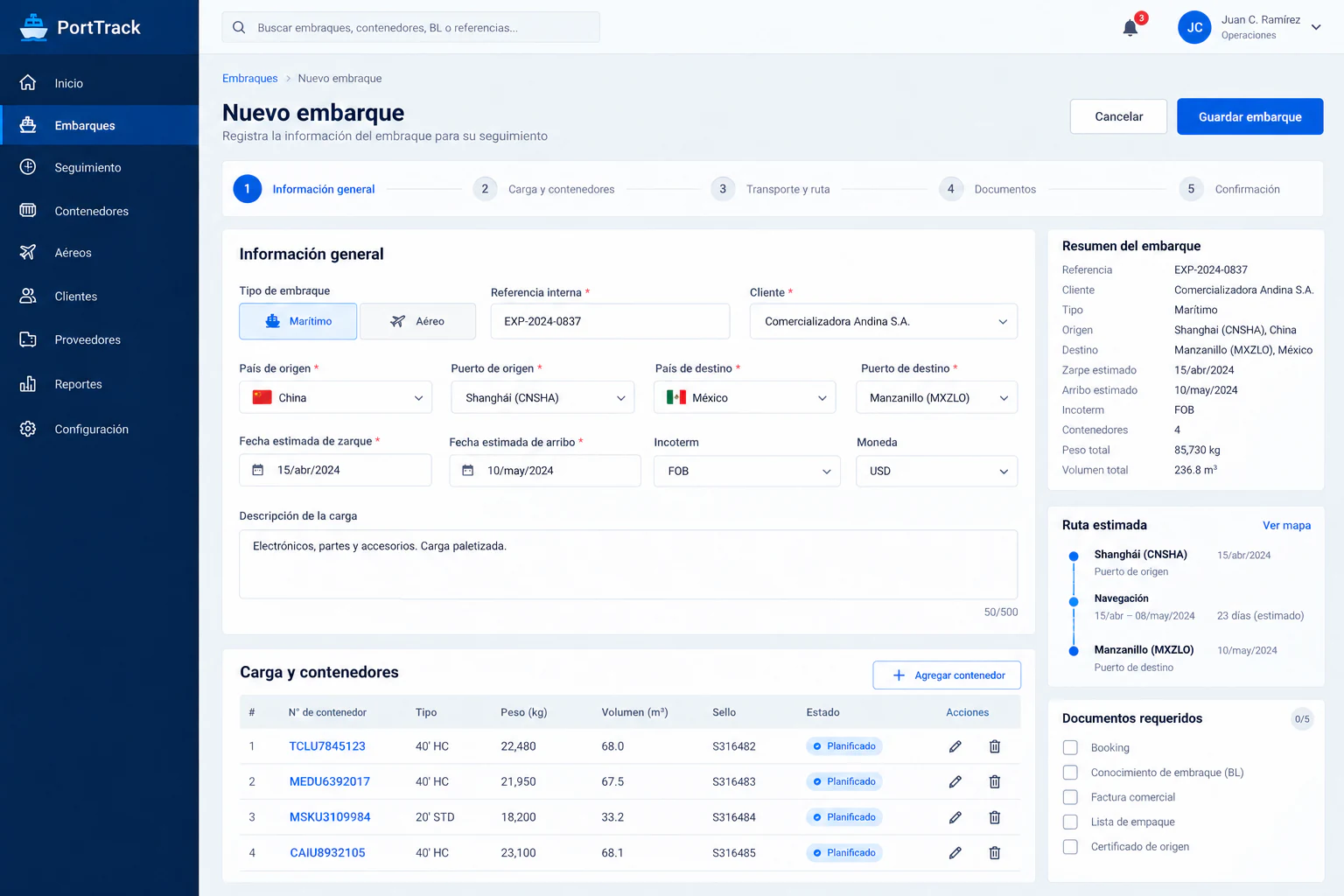Click the 0/5 documents counter badge
This screenshot has height=896, width=1344.
[x=1302, y=719]
